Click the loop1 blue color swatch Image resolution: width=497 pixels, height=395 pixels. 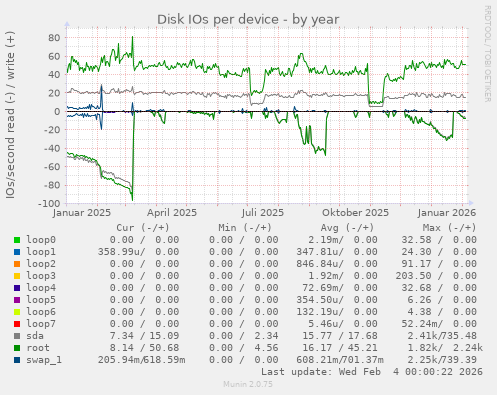[17, 252]
